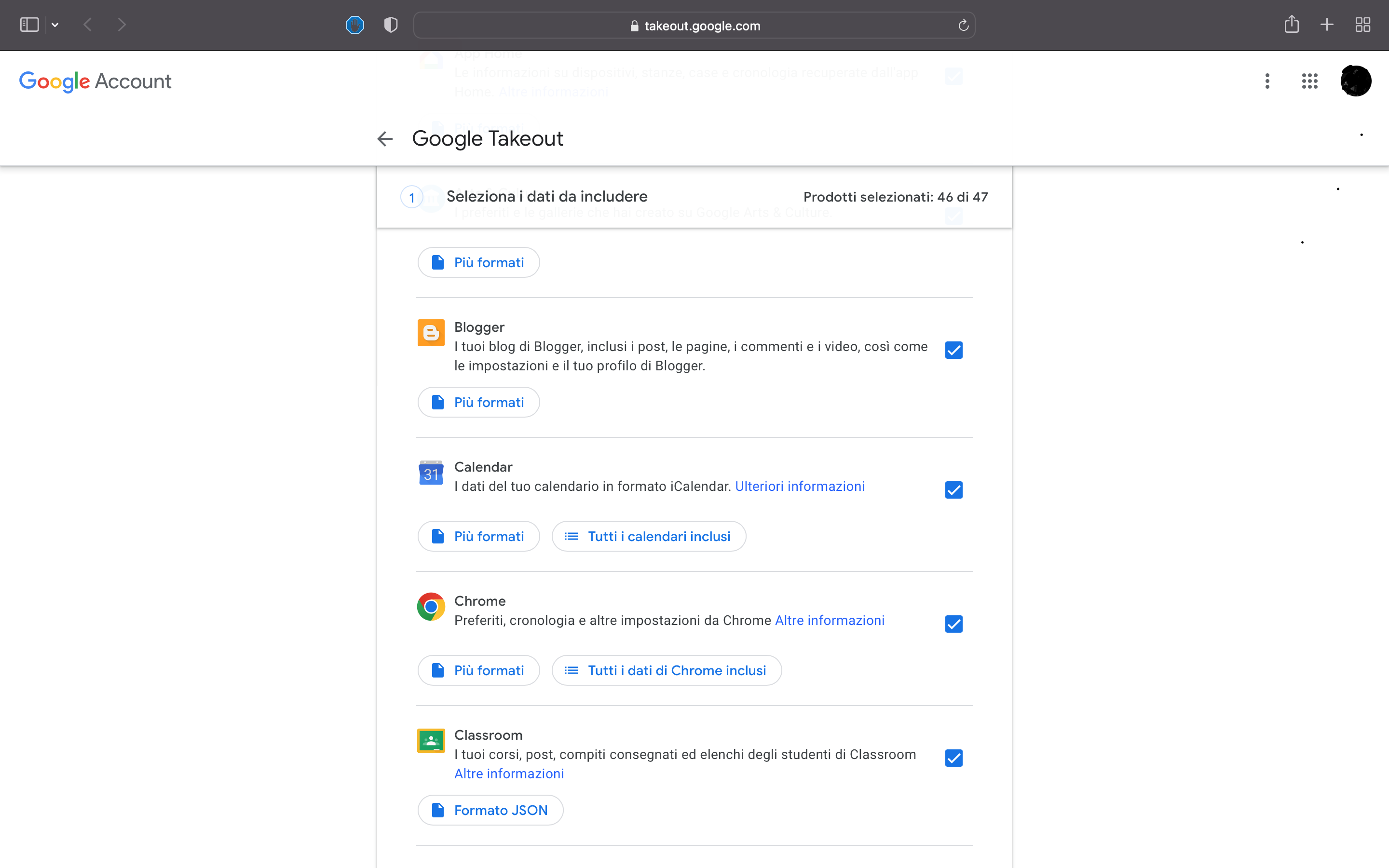Expand Tutti i dati di Chrome inclusi
The width and height of the screenshot is (1389, 868).
(x=666, y=669)
